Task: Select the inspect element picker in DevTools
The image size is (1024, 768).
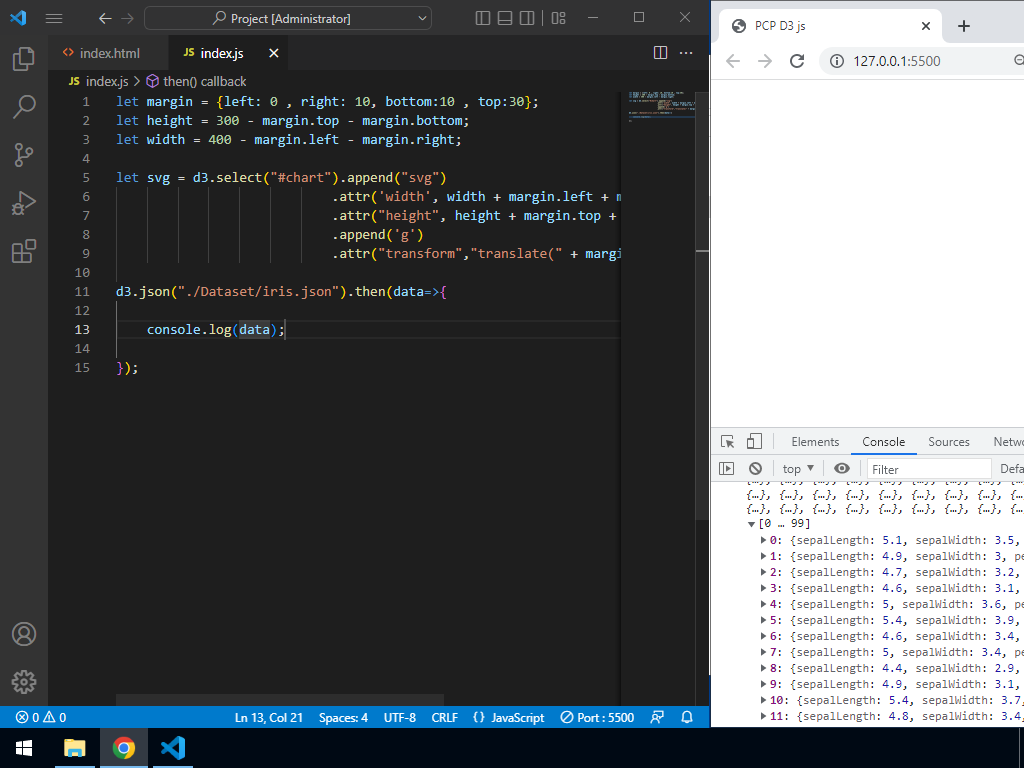Action: pyautogui.click(x=728, y=442)
